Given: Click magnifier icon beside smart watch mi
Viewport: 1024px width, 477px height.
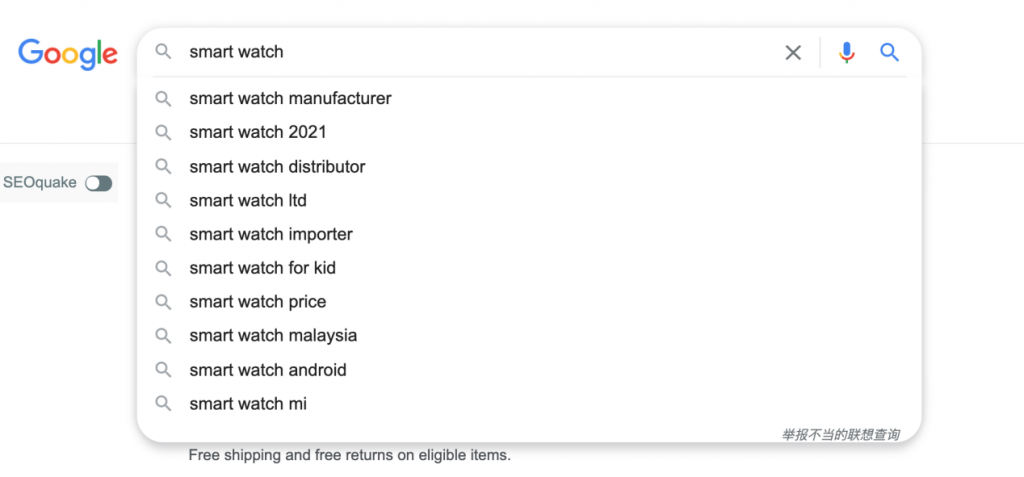Looking at the screenshot, I should [163, 404].
